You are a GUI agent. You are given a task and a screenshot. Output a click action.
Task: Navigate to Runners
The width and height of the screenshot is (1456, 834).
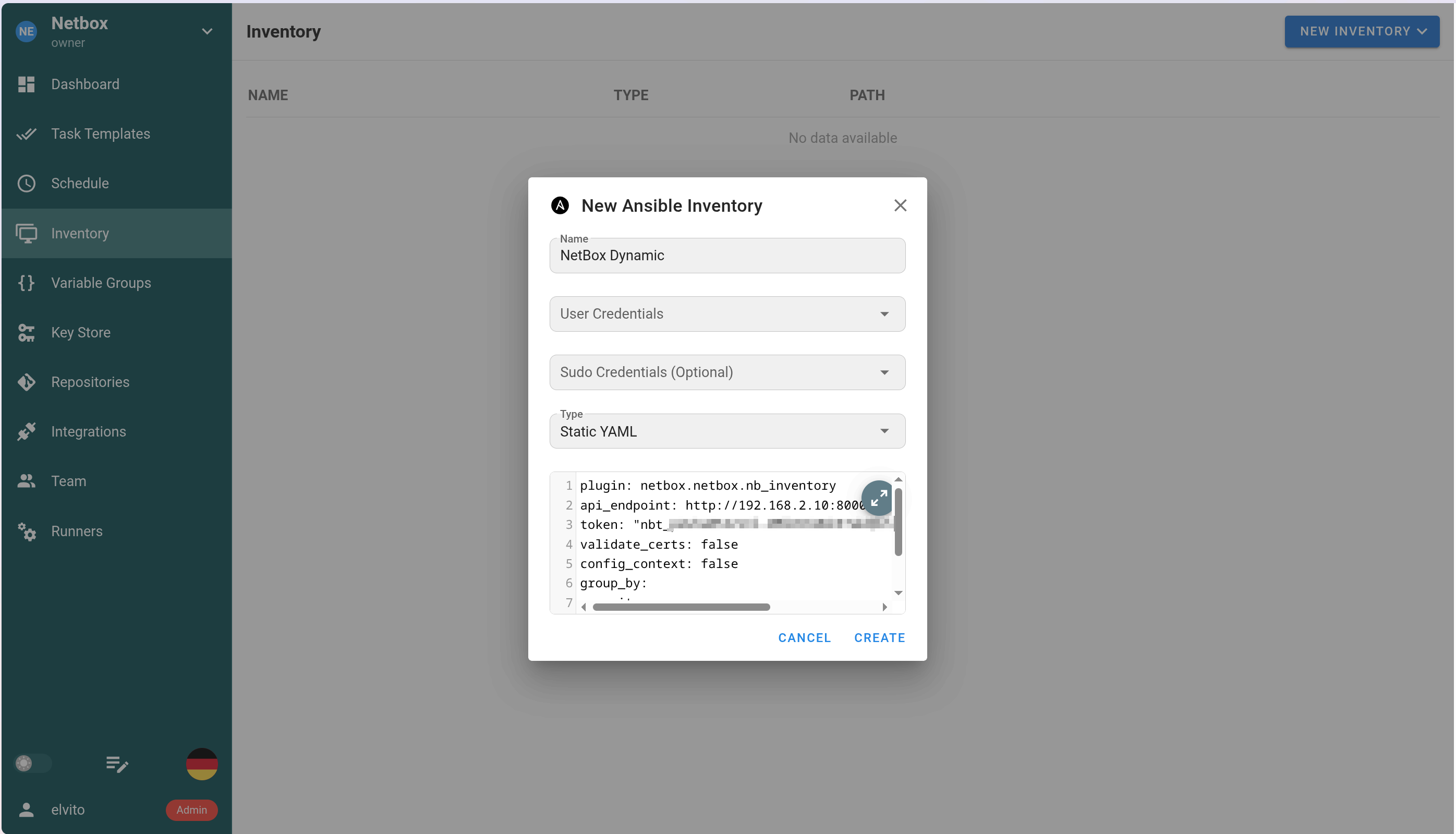(x=117, y=531)
